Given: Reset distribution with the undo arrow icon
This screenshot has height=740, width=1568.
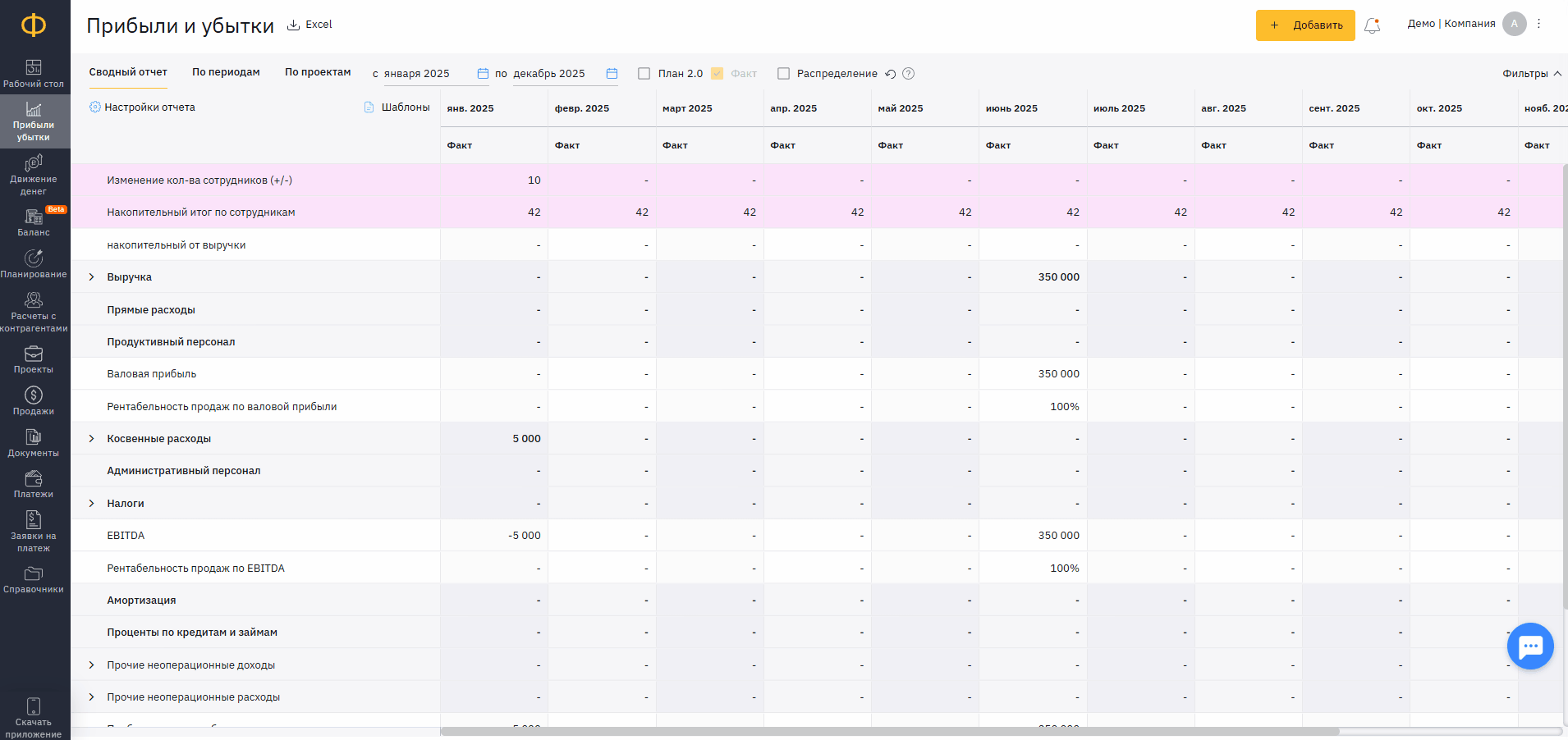Looking at the screenshot, I should tap(891, 74).
